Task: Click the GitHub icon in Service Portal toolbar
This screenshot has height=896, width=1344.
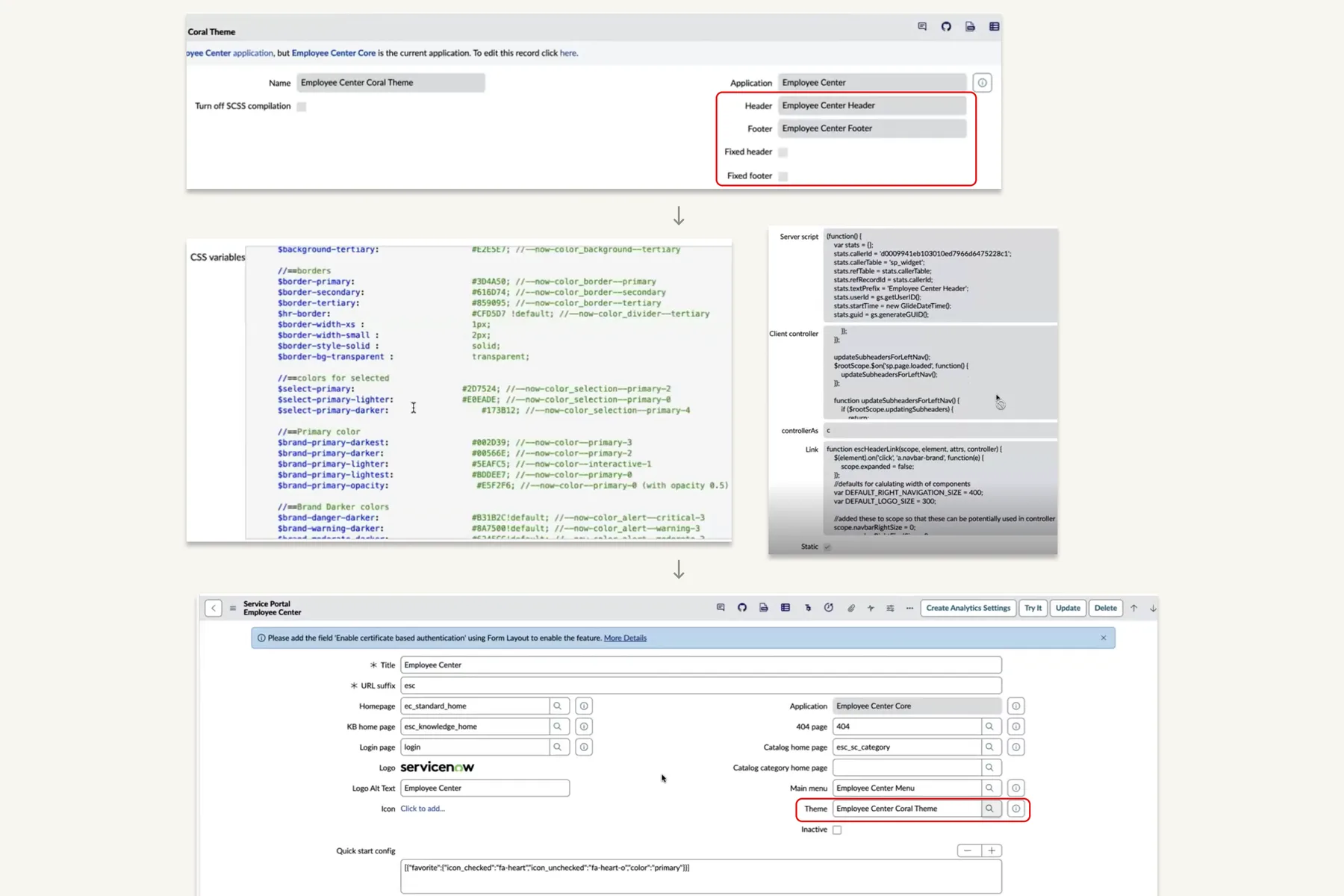Action: [x=742, y=608]
